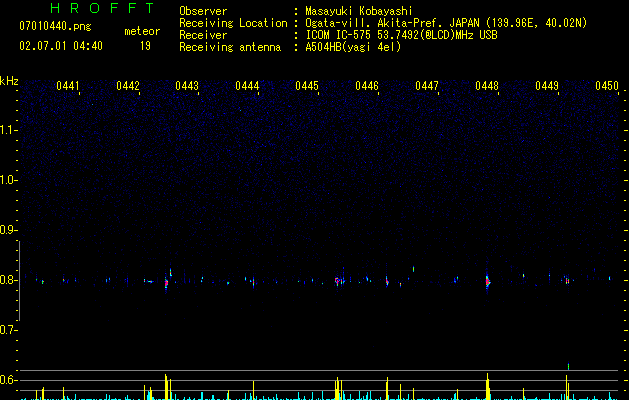Click the 0441 time marker

coord(67,86)
